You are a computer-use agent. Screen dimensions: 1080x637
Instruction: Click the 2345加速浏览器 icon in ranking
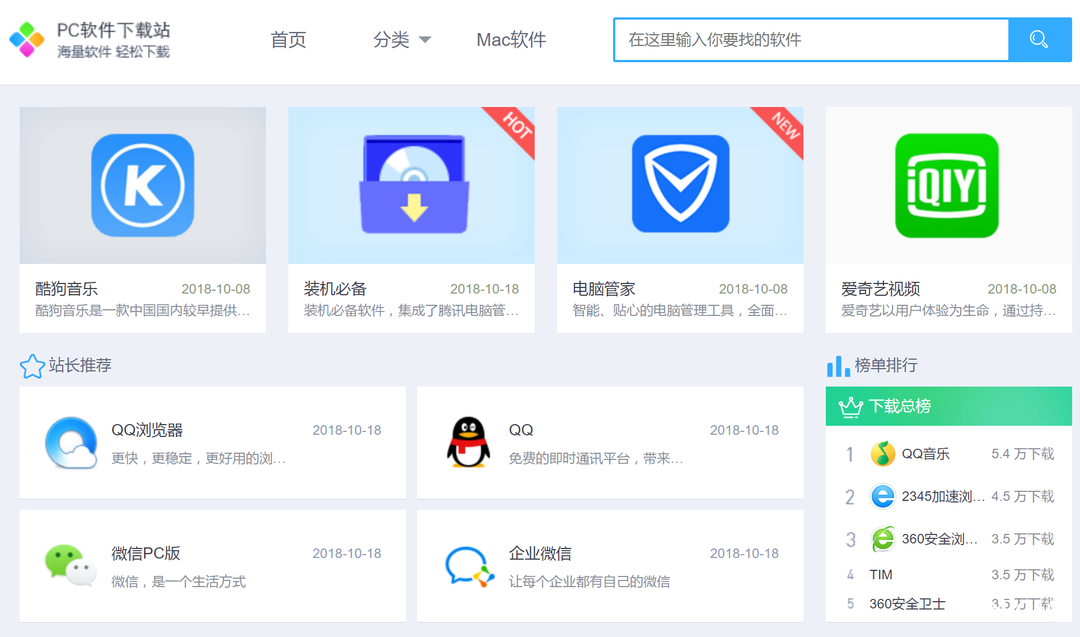coord(882,496)
